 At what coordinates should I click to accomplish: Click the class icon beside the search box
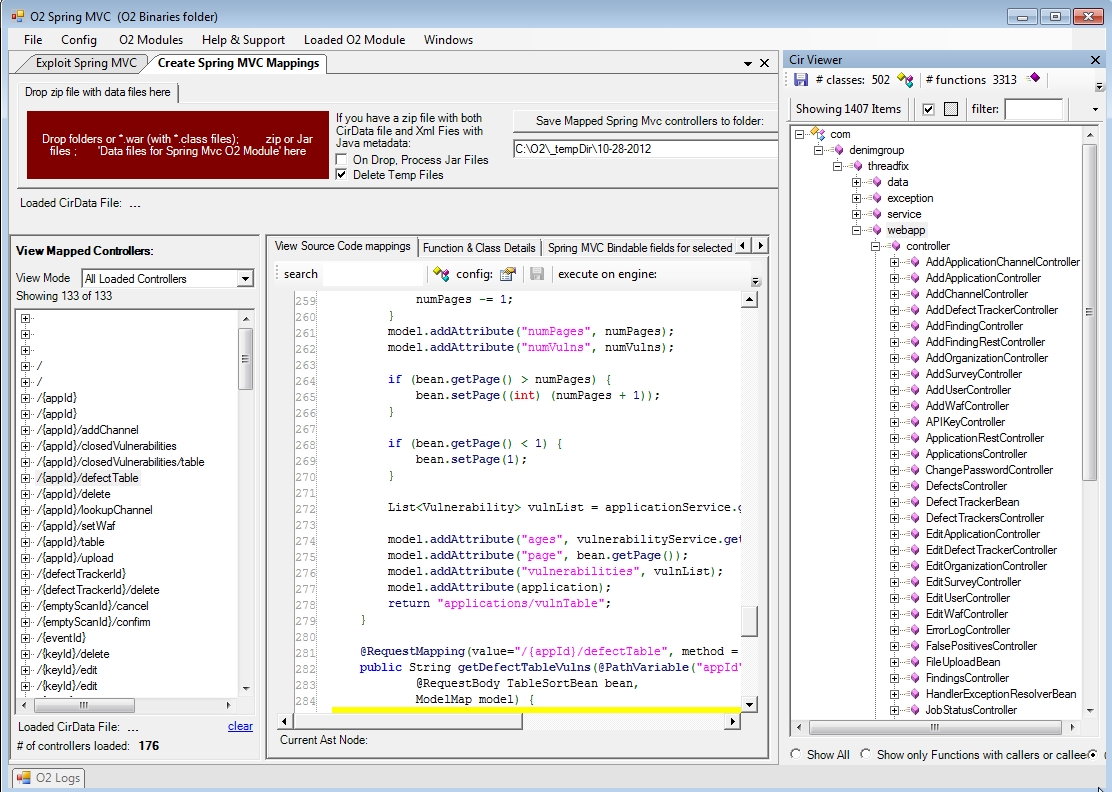440,274
